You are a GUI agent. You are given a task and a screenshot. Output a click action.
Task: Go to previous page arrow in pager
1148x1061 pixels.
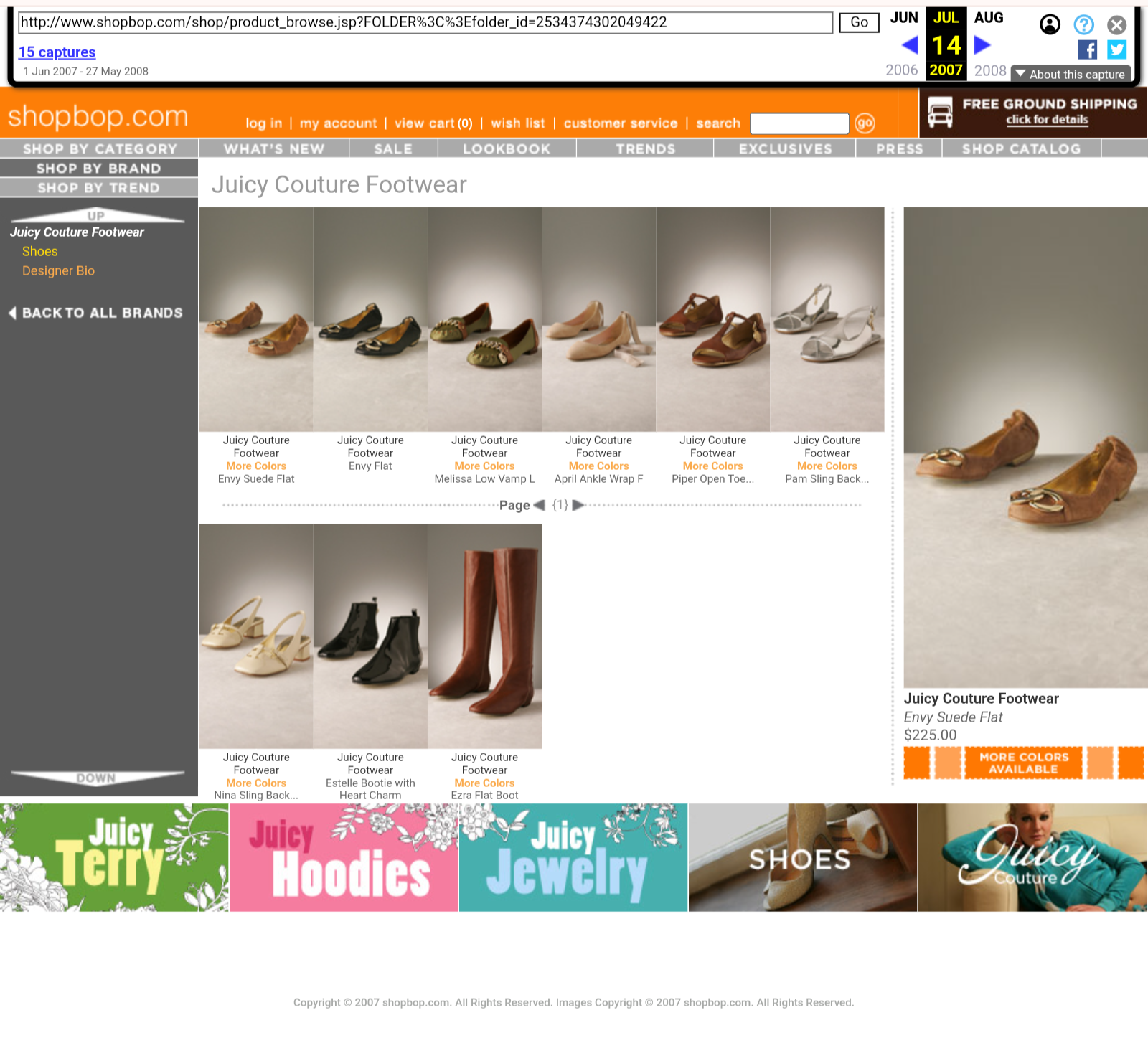(540, 505)
